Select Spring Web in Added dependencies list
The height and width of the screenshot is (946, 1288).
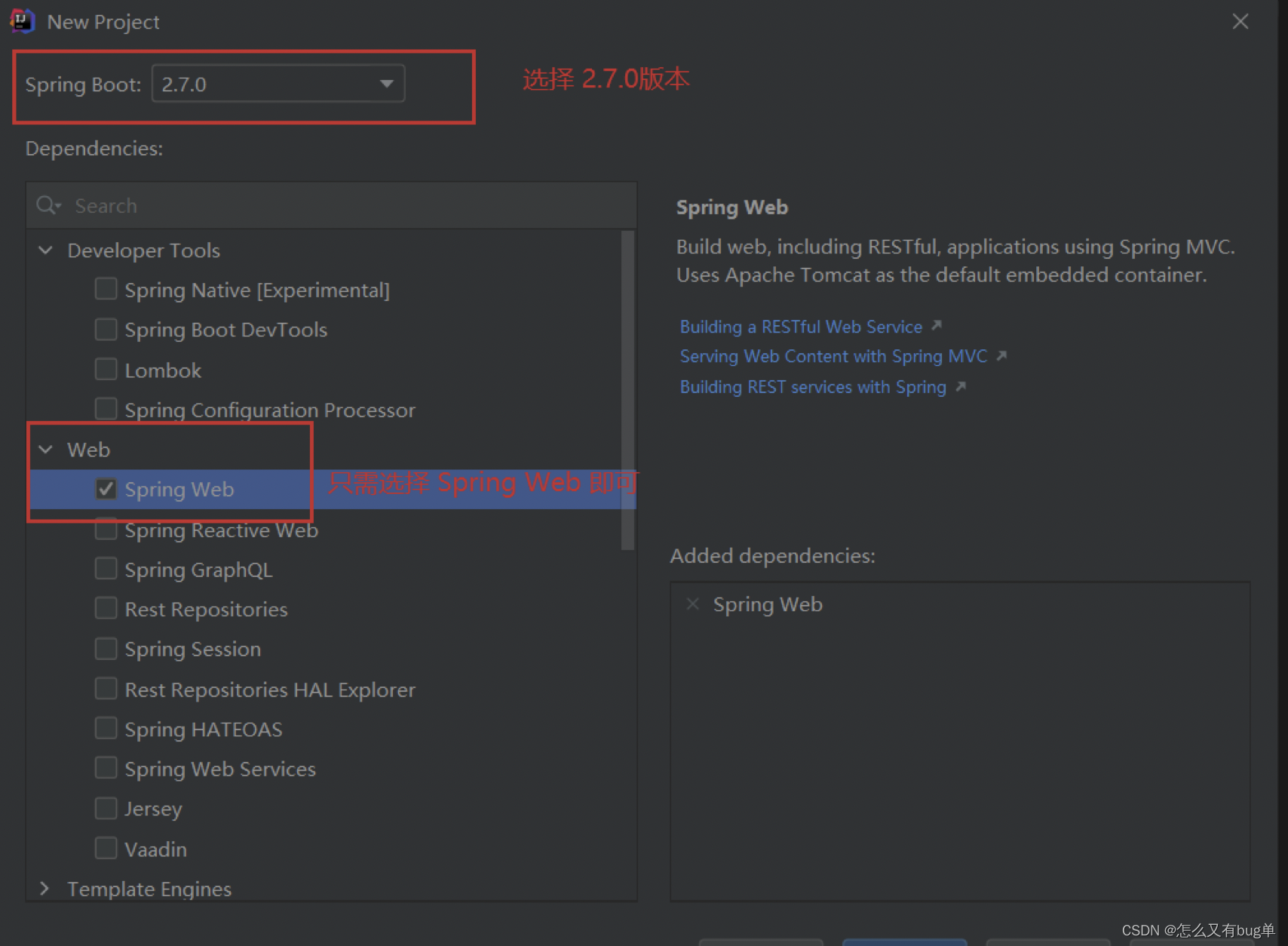(768, 604)
